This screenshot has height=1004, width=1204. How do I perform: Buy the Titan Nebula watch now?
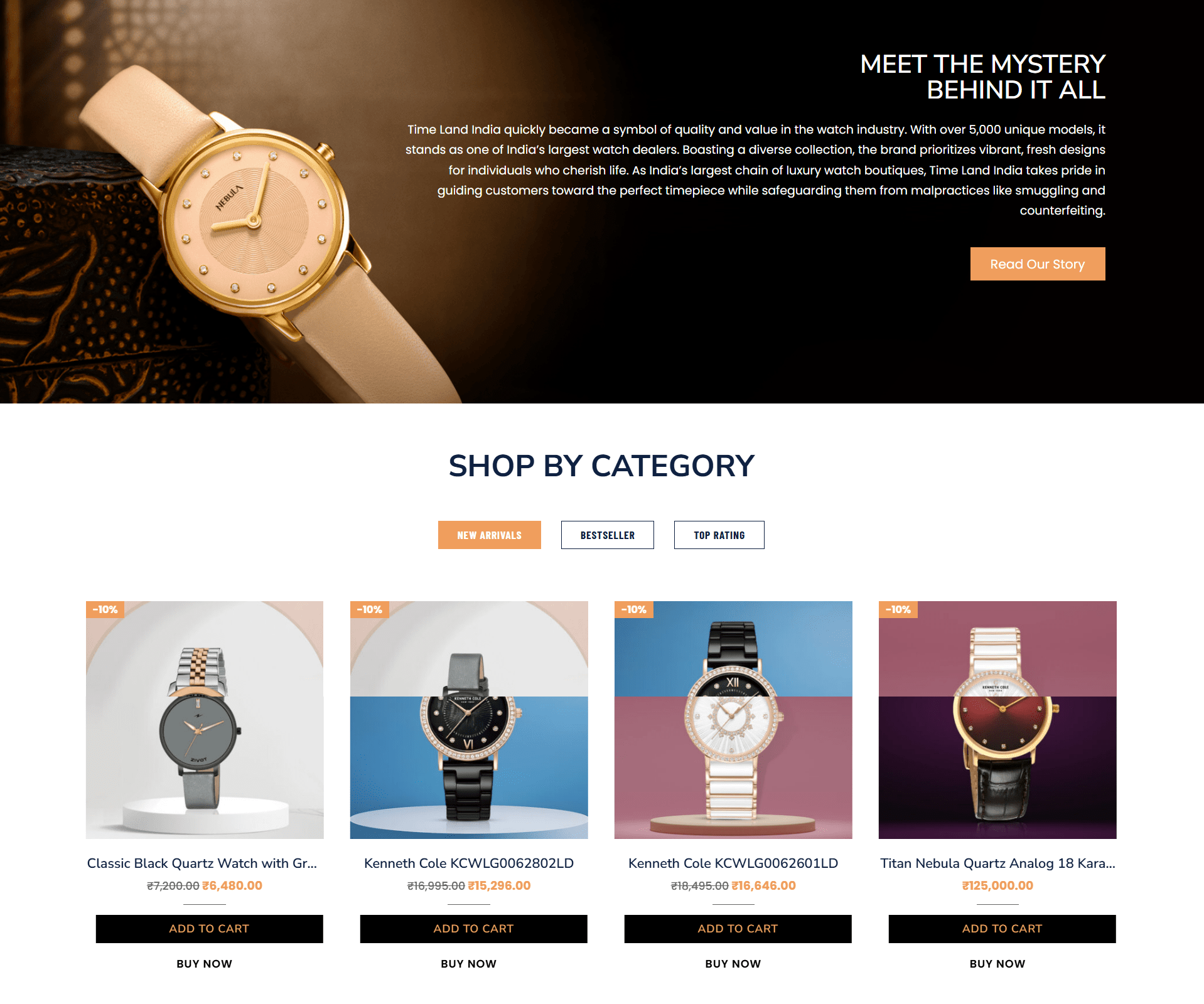coord(997,963)
